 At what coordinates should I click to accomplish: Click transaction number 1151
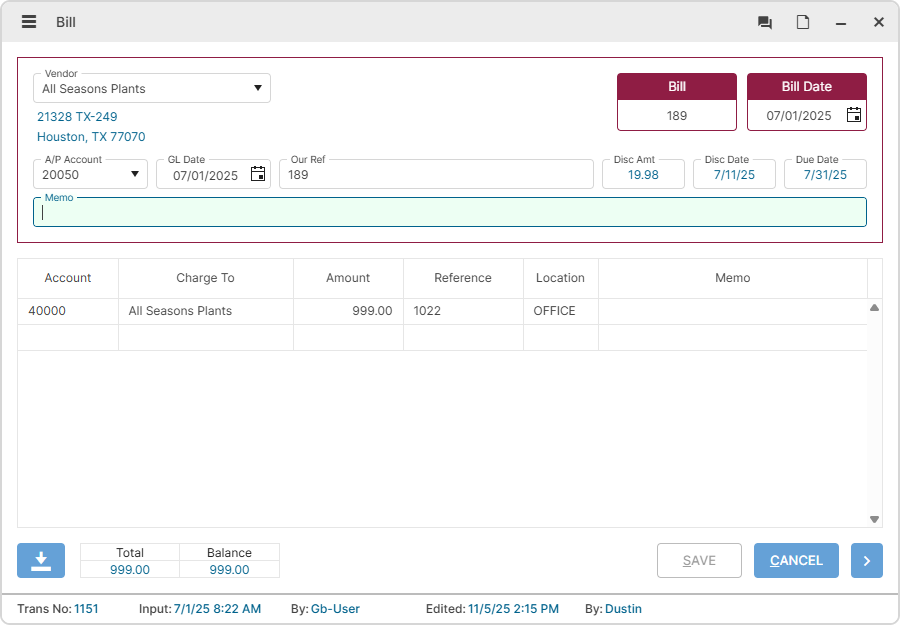tap(86, 609)
